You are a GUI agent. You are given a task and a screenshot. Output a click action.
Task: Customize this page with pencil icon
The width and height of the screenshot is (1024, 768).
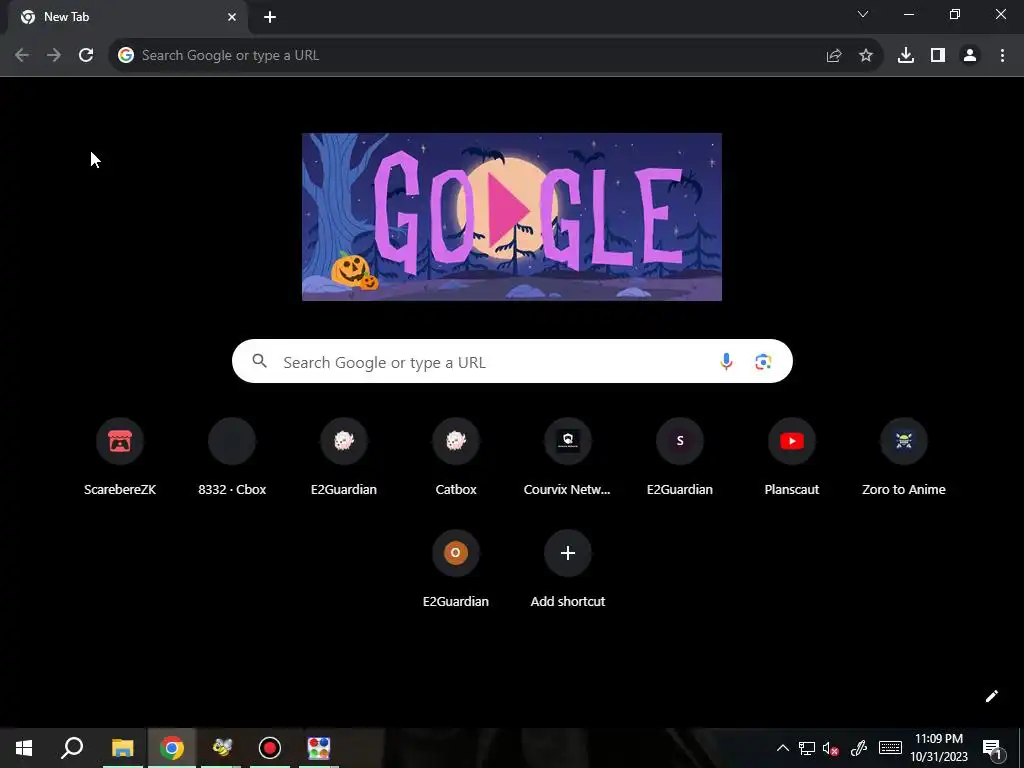tap(991, 696)
